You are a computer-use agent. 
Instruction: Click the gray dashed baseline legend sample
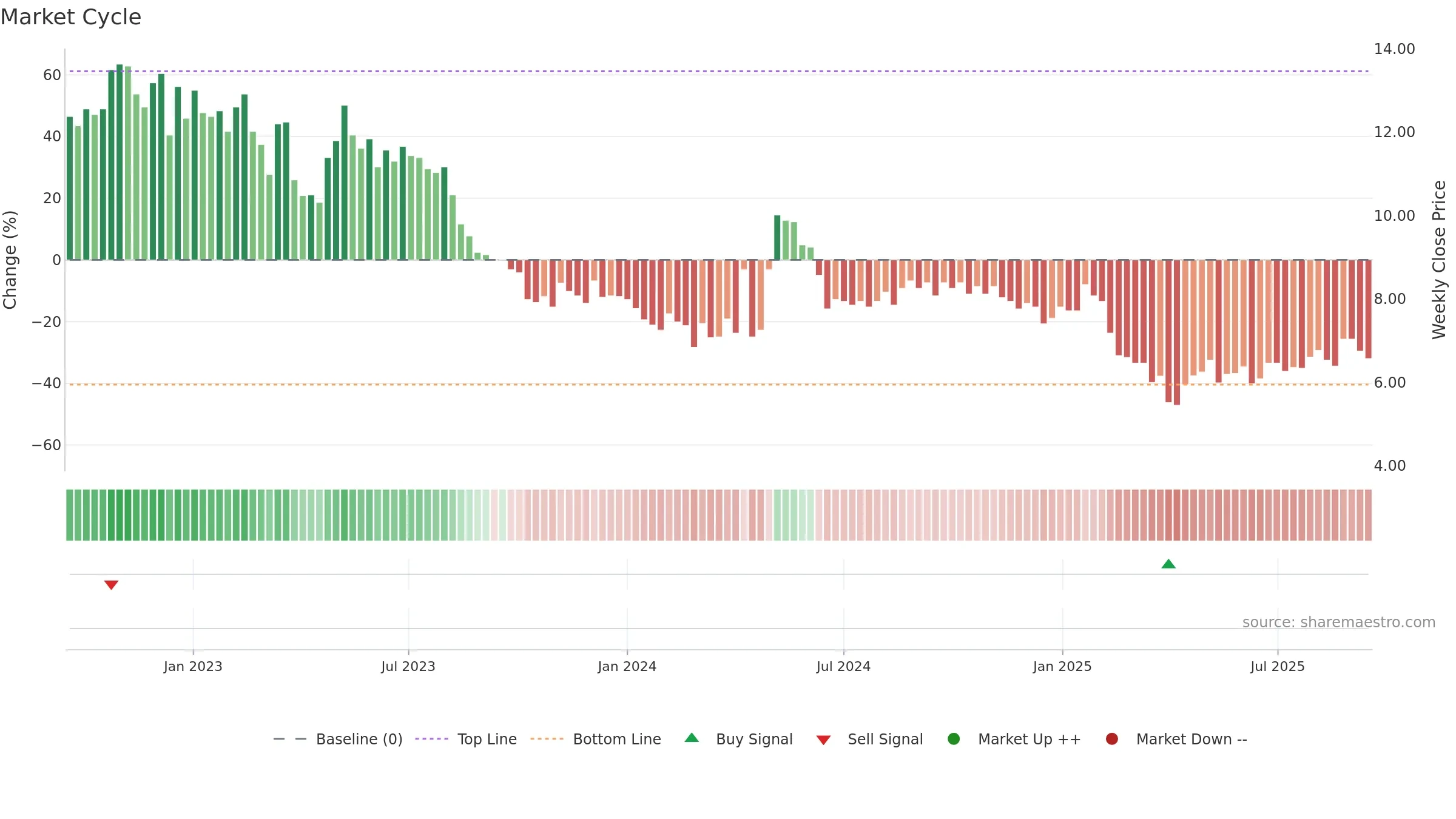pyautogui.click(x=290, y=739)
